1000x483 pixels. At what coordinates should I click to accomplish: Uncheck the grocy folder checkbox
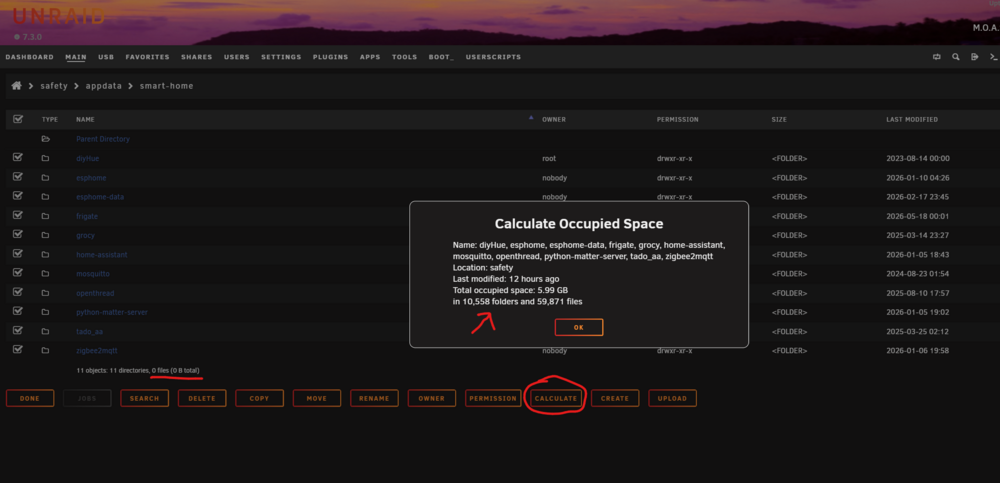tap(18, 234)
